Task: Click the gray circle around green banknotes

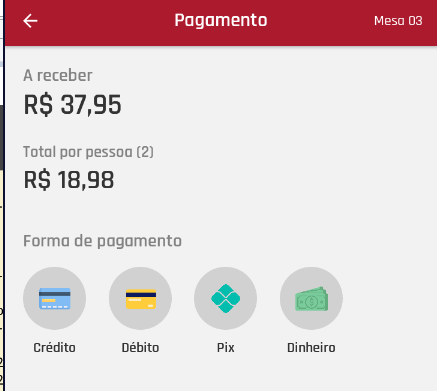Action: 311,298
